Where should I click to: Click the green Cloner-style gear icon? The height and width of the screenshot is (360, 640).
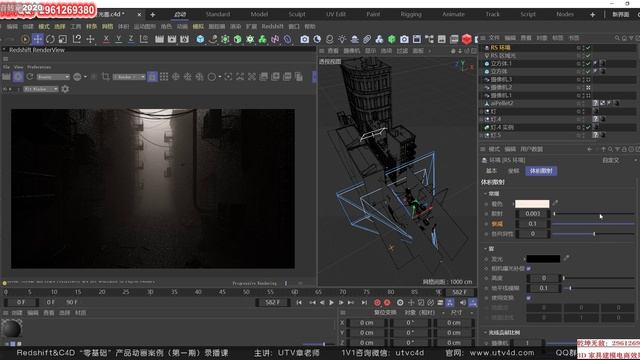coord(250,39)
